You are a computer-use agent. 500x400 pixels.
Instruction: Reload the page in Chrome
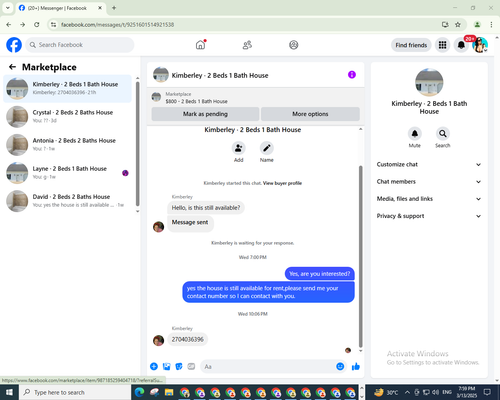tap(37, 25)
